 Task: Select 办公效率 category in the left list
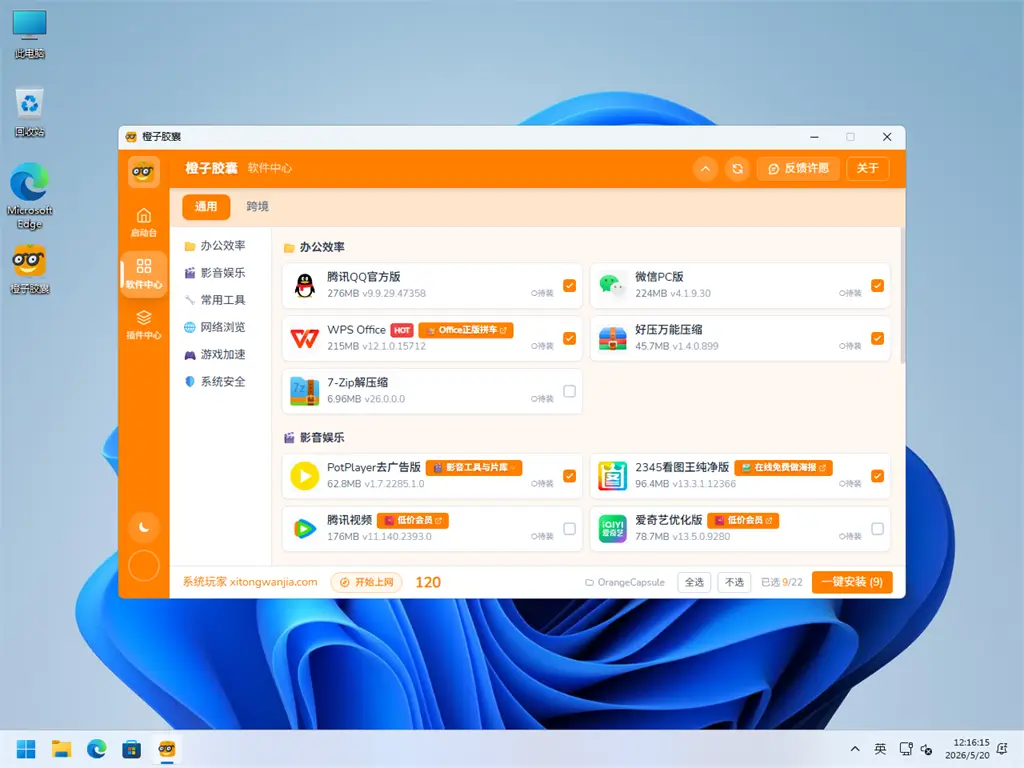point(215,246)
